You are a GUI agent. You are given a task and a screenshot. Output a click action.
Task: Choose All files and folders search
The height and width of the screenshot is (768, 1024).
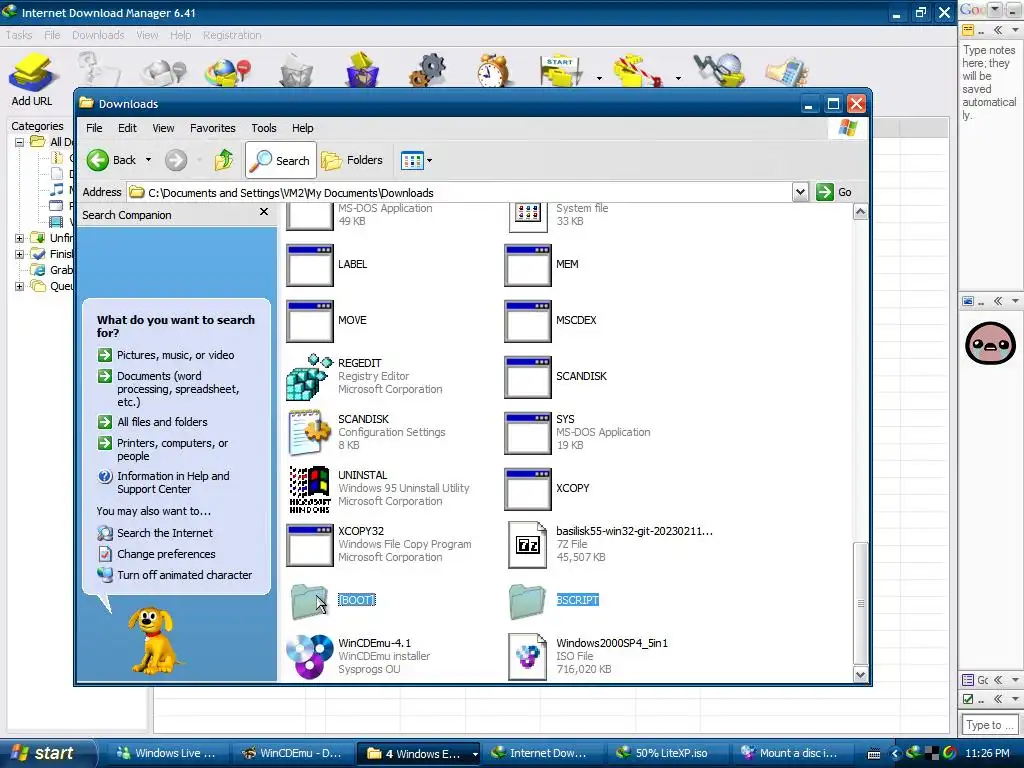point(162,422)
